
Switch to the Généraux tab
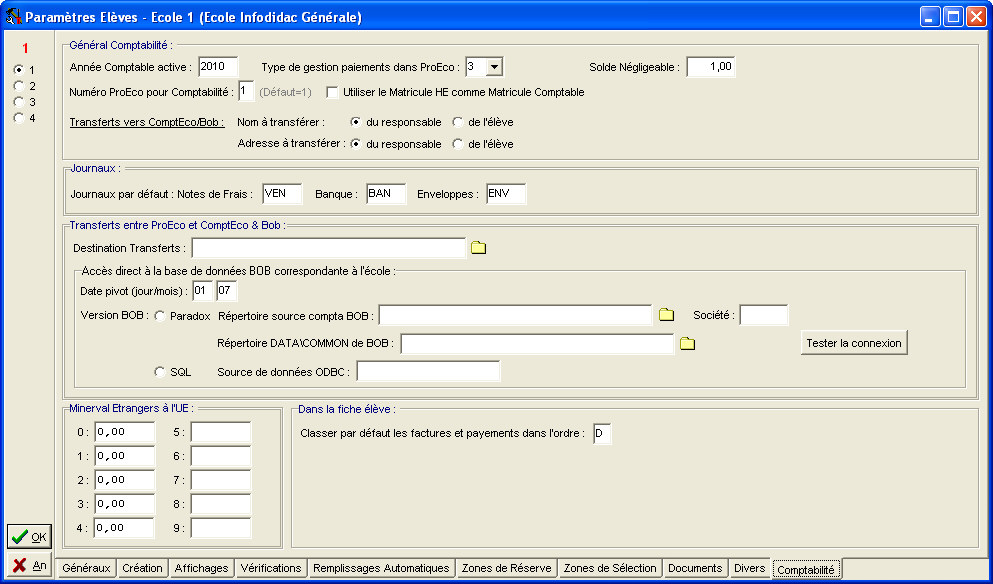coord(86,568)
